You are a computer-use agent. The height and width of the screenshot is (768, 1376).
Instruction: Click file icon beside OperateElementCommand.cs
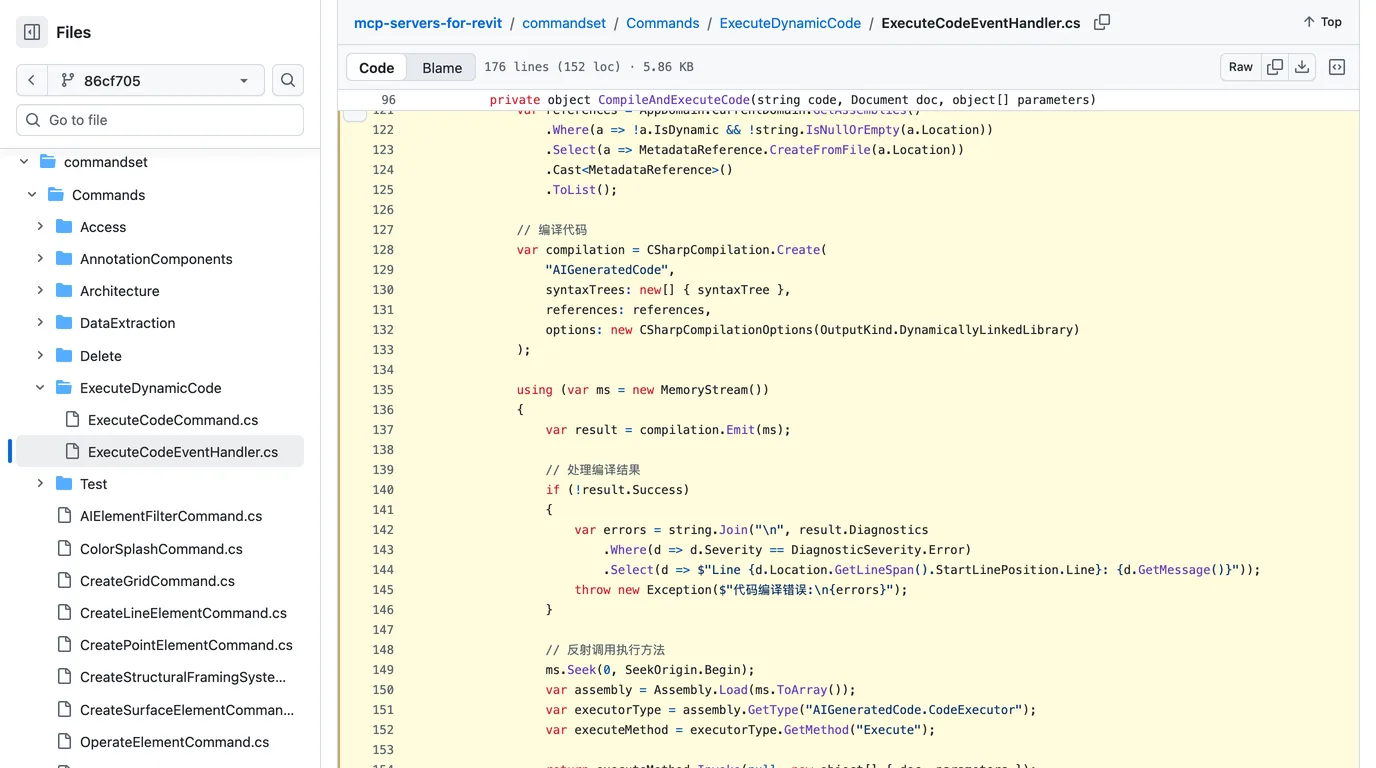64,742
